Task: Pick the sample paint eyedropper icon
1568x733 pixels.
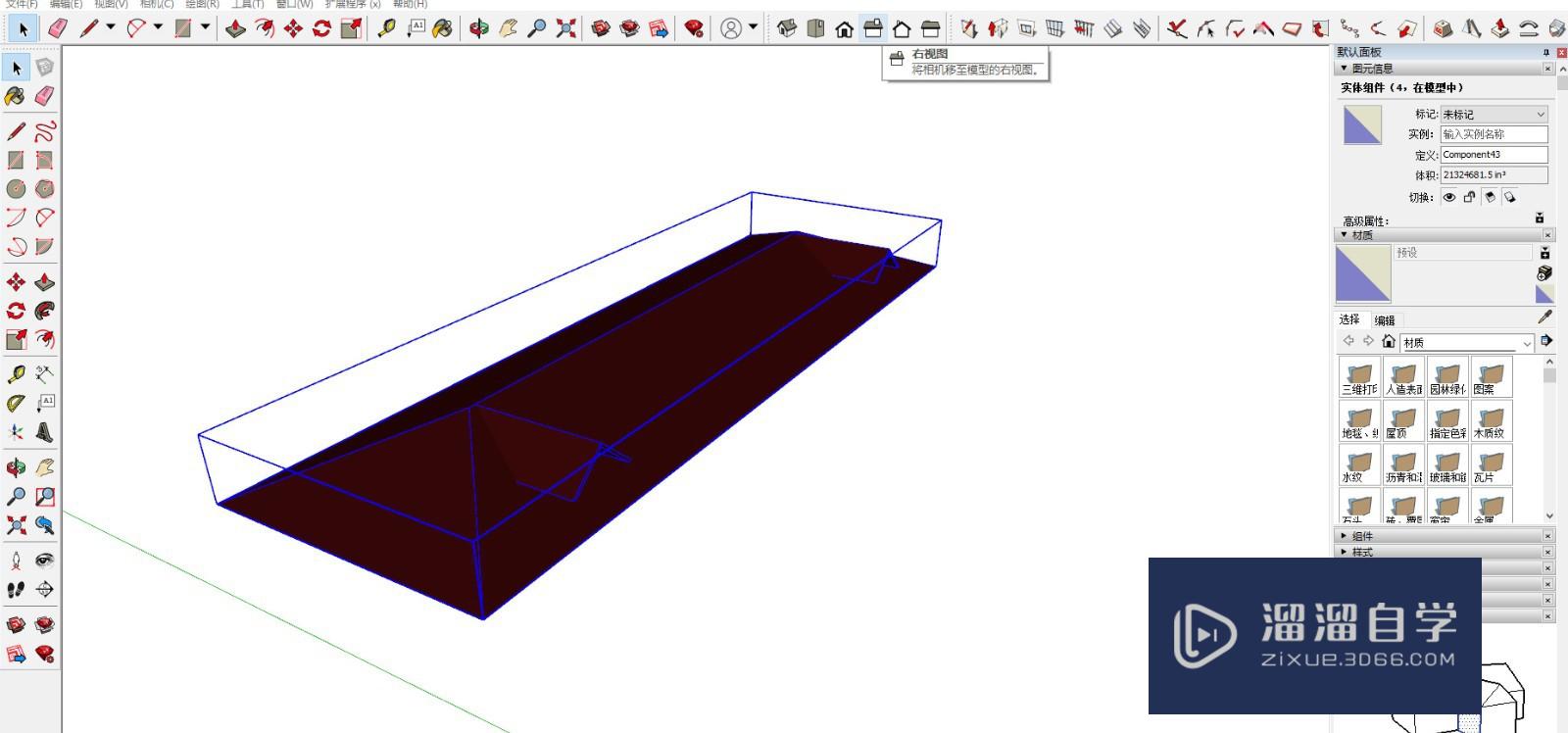Action: (1544, 317)
